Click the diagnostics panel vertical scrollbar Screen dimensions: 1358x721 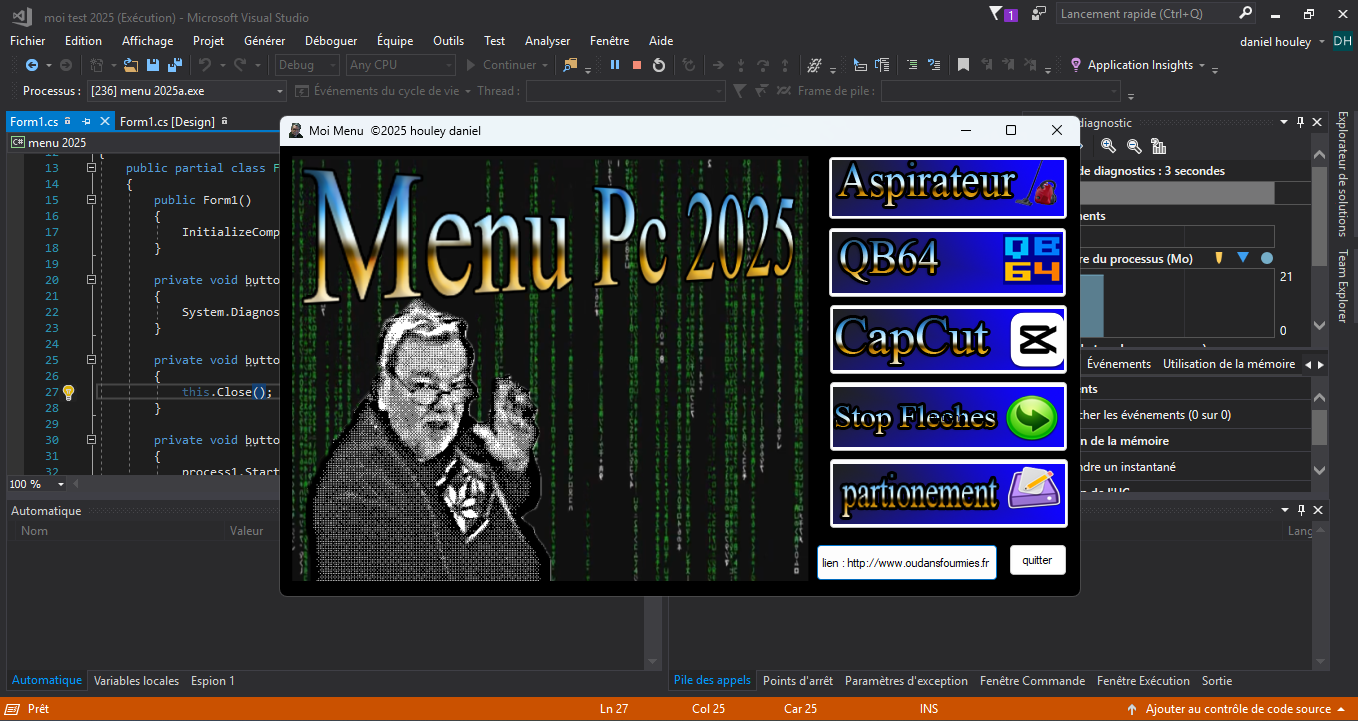pos(1320,425)
